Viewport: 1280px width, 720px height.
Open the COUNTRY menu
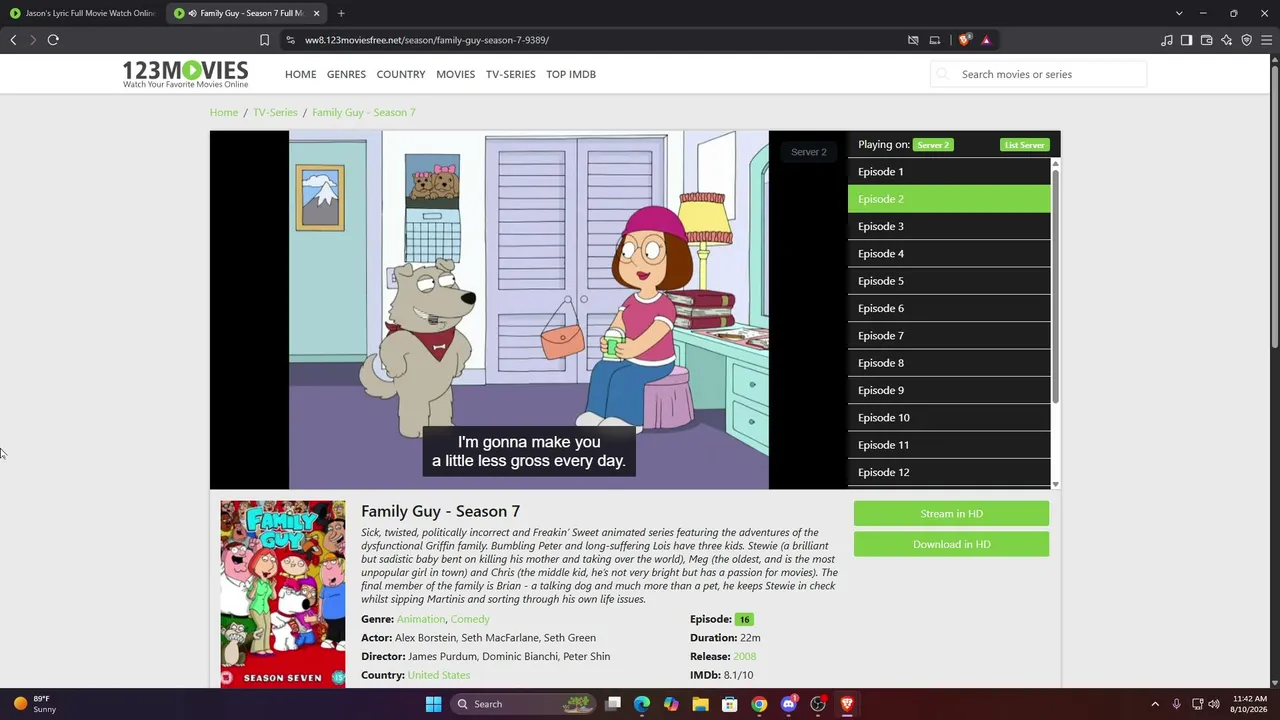click(x=401, y=74)
